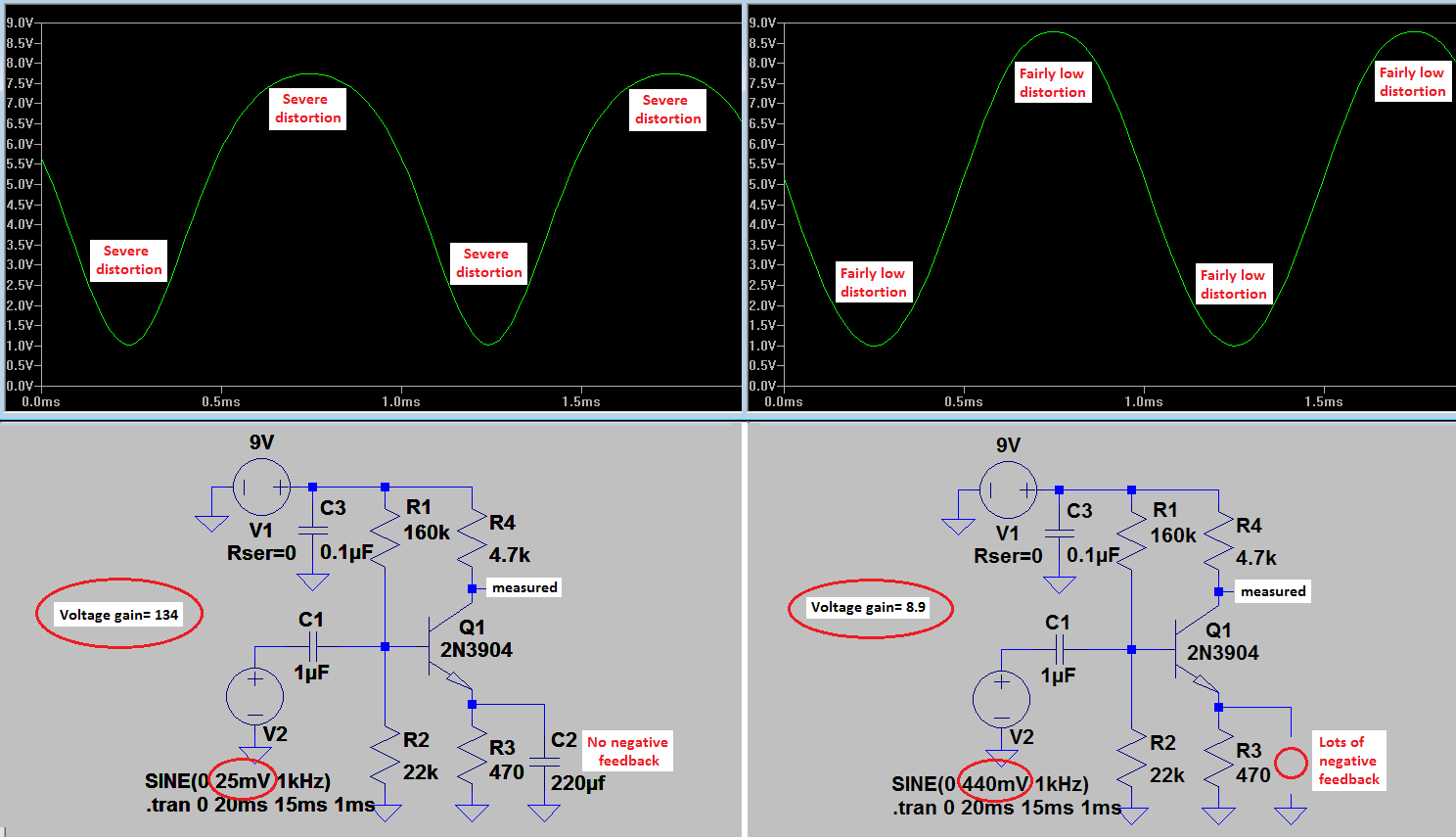The height and width of the screenshot is (837, 1456).
Task: Select the .tran directive in left schematic
Action: (260, 805)
